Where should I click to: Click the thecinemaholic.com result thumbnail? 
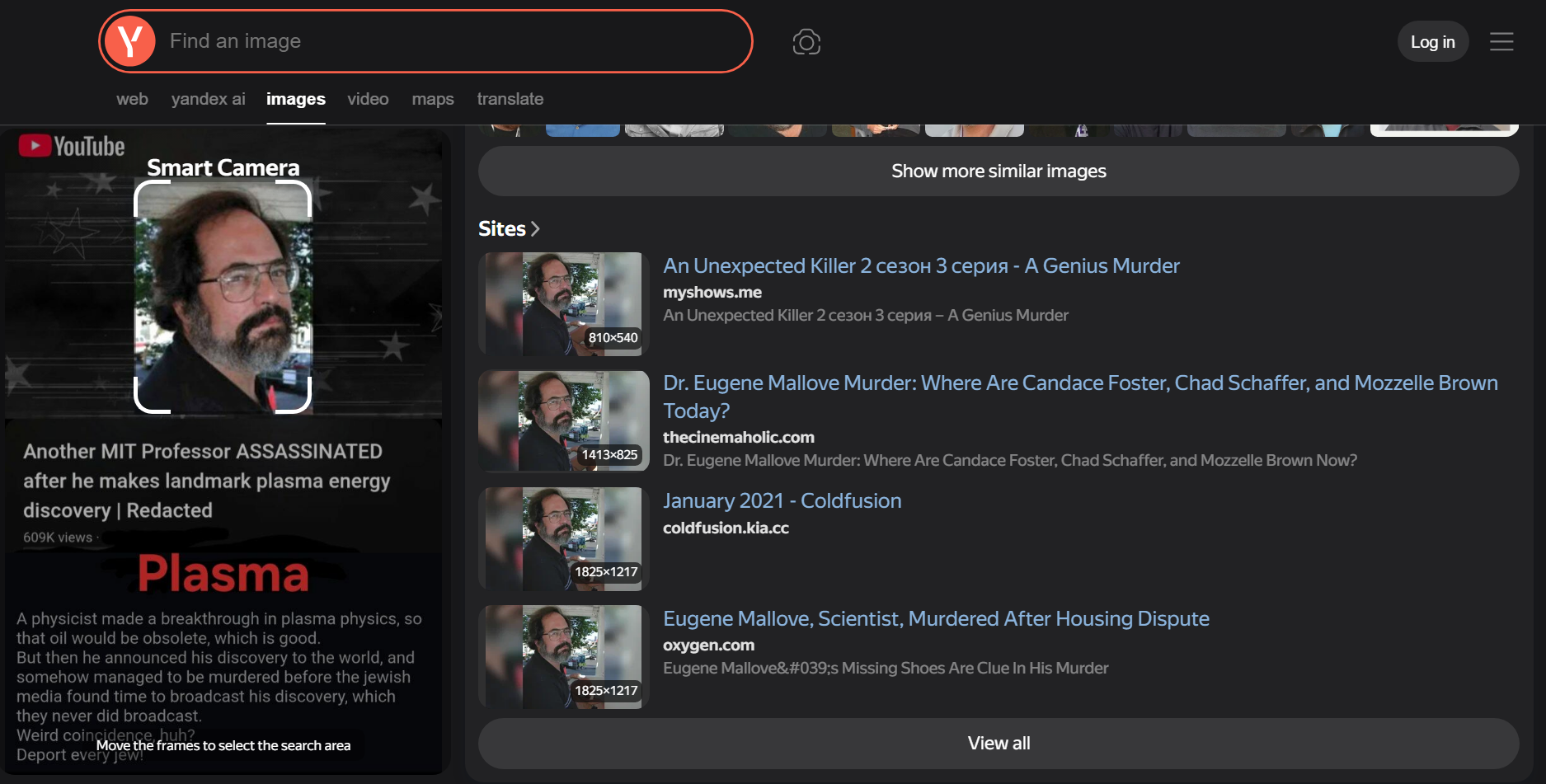564,421
